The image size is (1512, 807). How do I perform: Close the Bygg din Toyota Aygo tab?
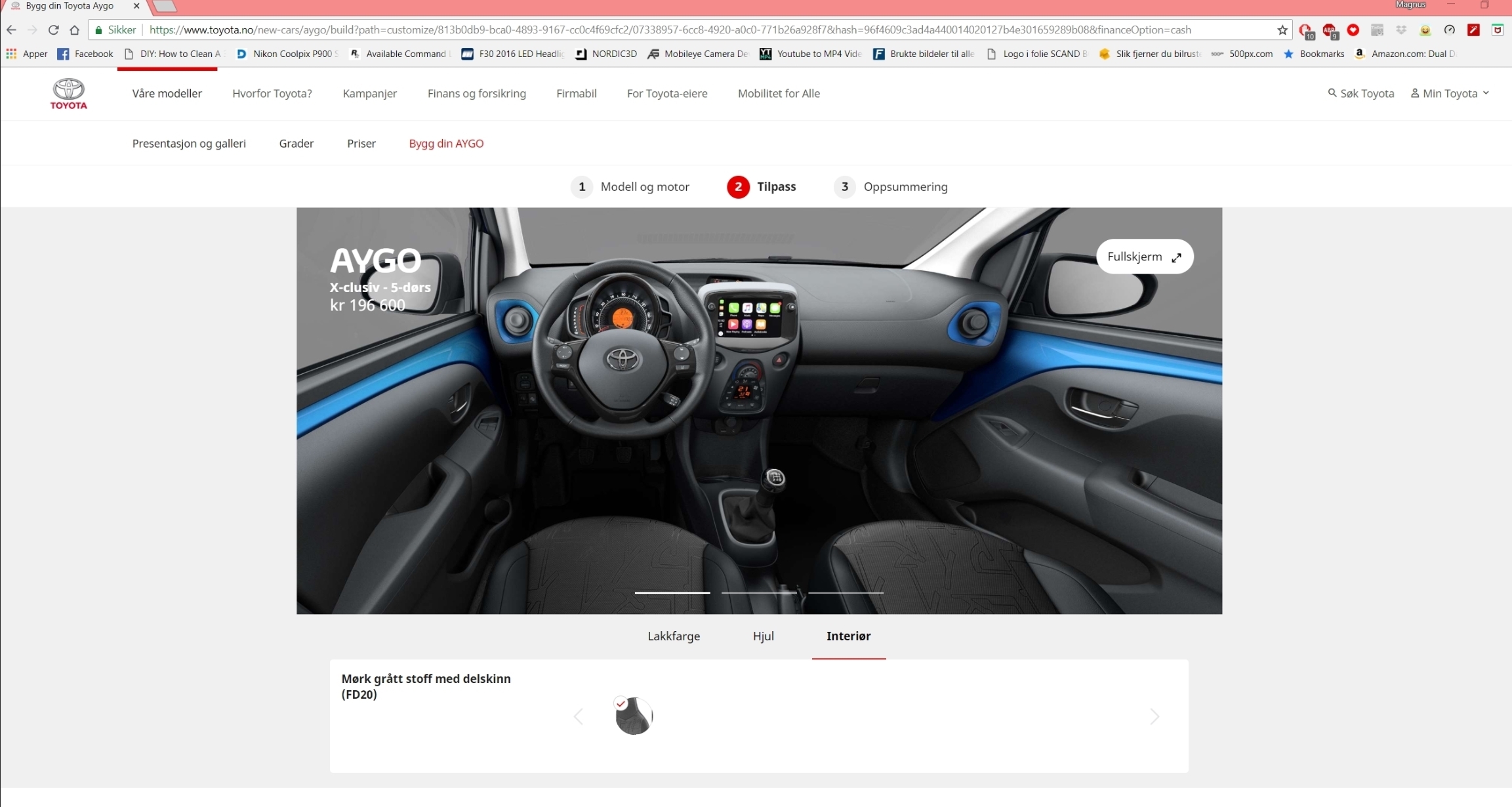136,6
